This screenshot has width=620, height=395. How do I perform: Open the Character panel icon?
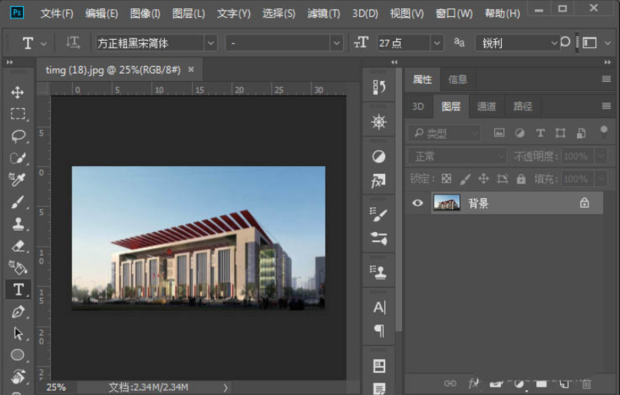pos(379,307)
